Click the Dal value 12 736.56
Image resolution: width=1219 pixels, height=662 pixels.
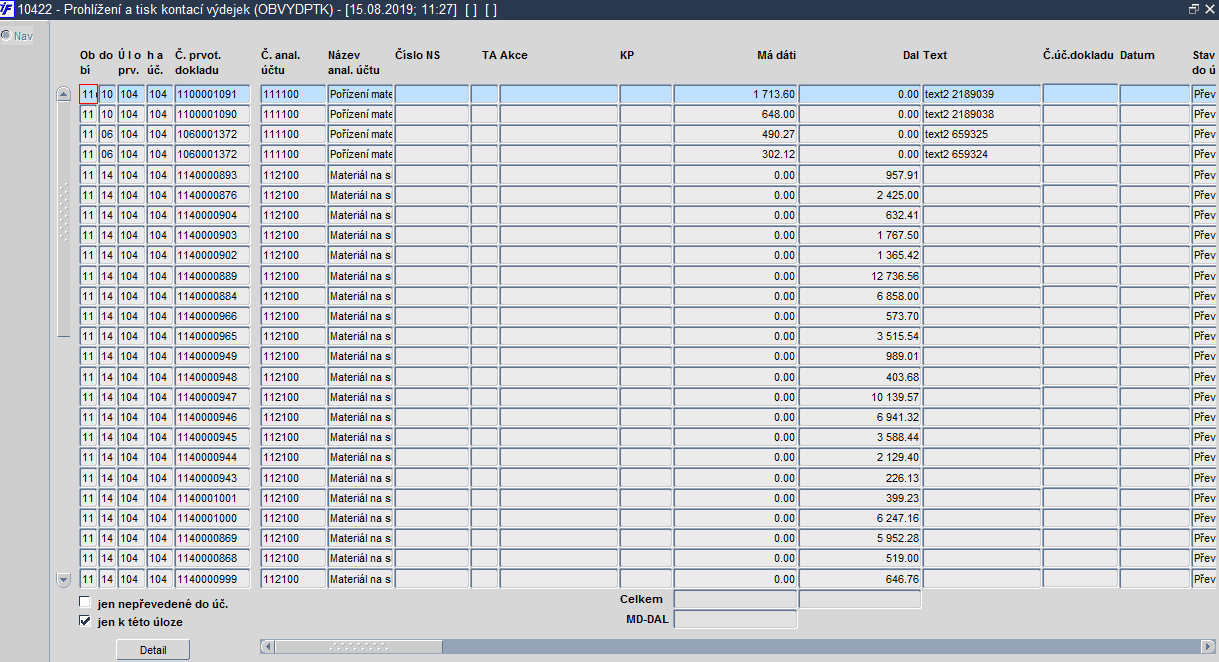tap(860, 276)
